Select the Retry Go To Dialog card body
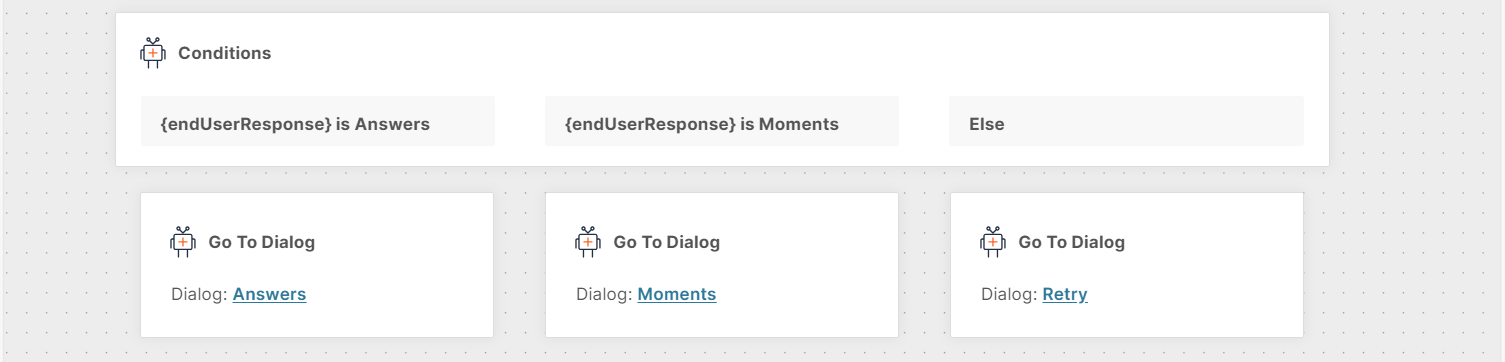 (1127, 265)
